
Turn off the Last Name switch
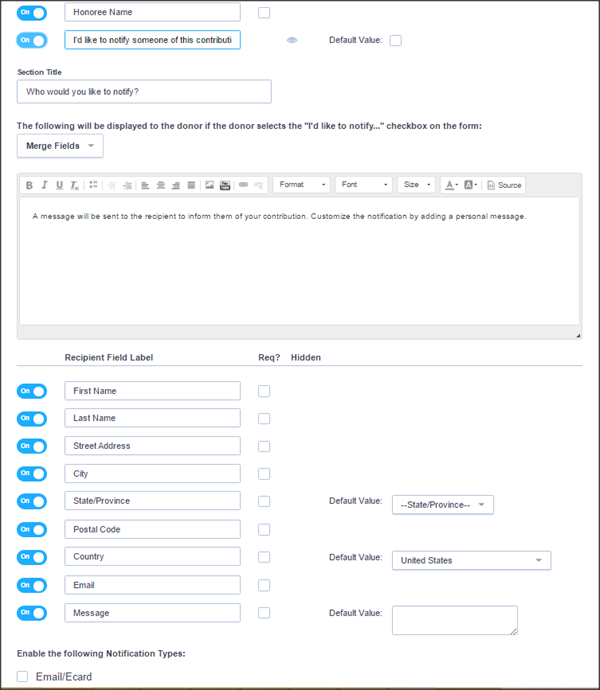tap(32, 418)
